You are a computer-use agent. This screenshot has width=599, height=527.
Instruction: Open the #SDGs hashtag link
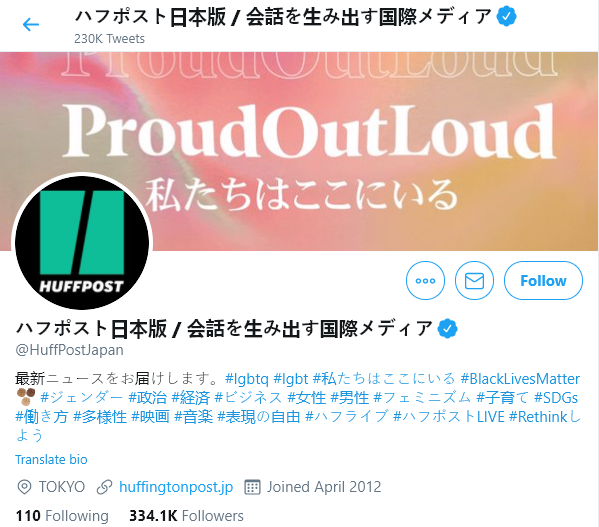tap(556, 398)
